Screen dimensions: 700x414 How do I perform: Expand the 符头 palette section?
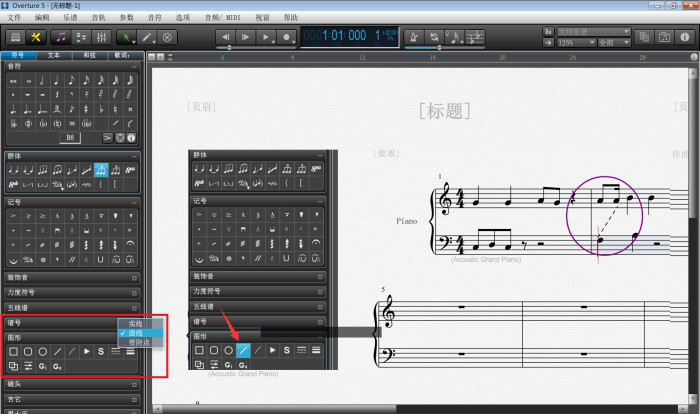pyautogui.click(x=134, y=384)
